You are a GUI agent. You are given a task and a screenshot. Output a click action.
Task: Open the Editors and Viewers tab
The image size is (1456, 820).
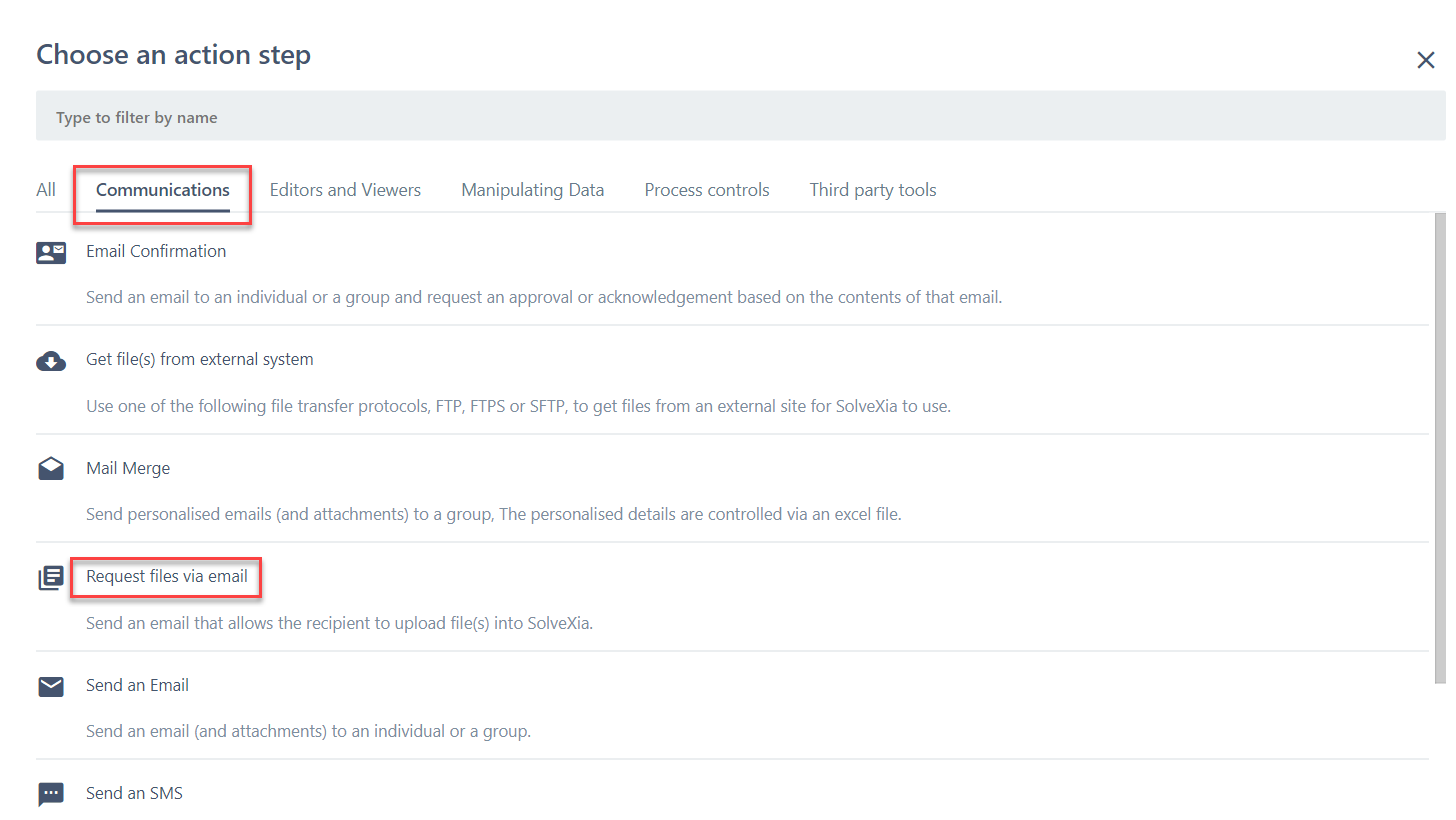tap(345, 190)
